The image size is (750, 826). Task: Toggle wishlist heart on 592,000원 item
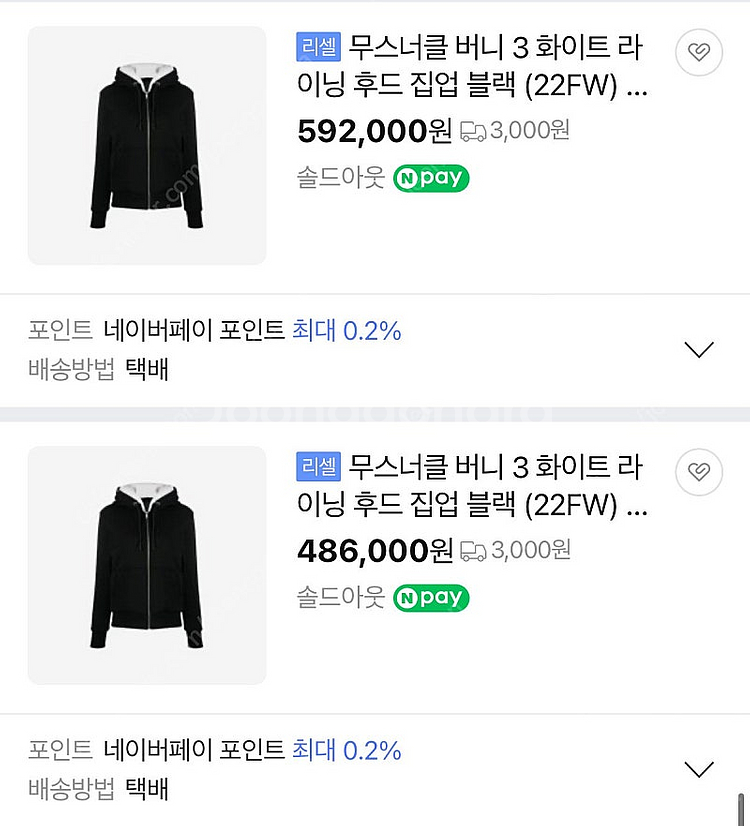click(700, 53)
